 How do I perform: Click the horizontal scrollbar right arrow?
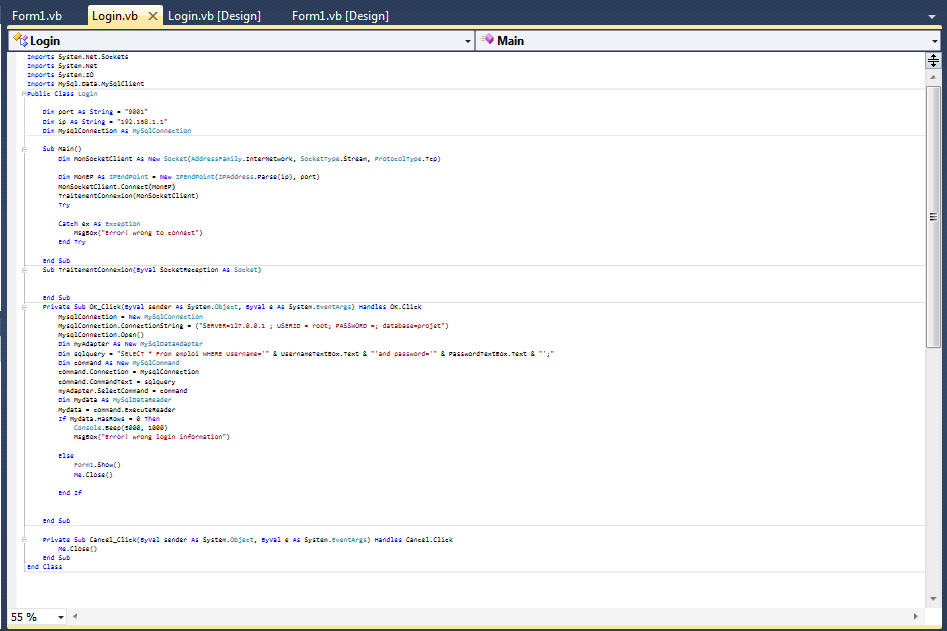pos(917,616)
